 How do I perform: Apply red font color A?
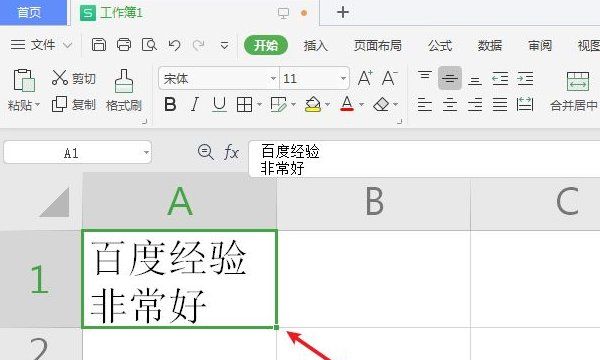(x=347, y=104)
